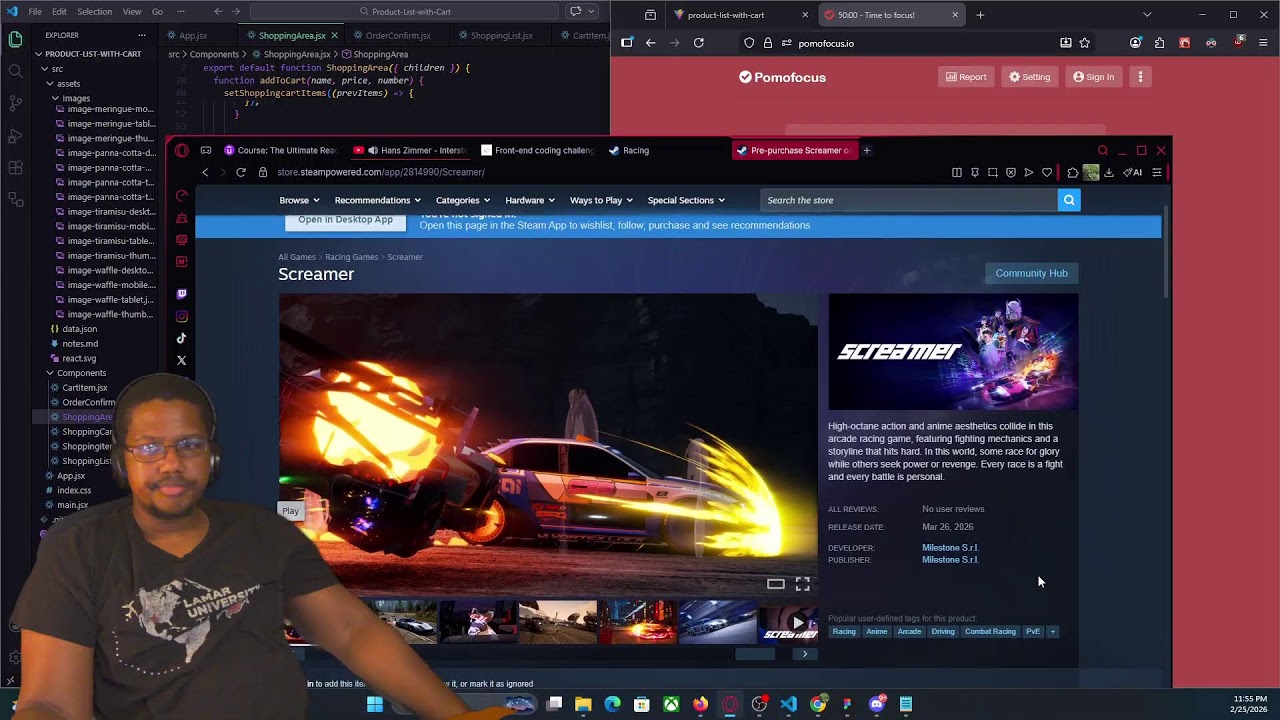Expand Browse dropdown in Steam store
1280x720 pixels.
click(x=299, y=200)
